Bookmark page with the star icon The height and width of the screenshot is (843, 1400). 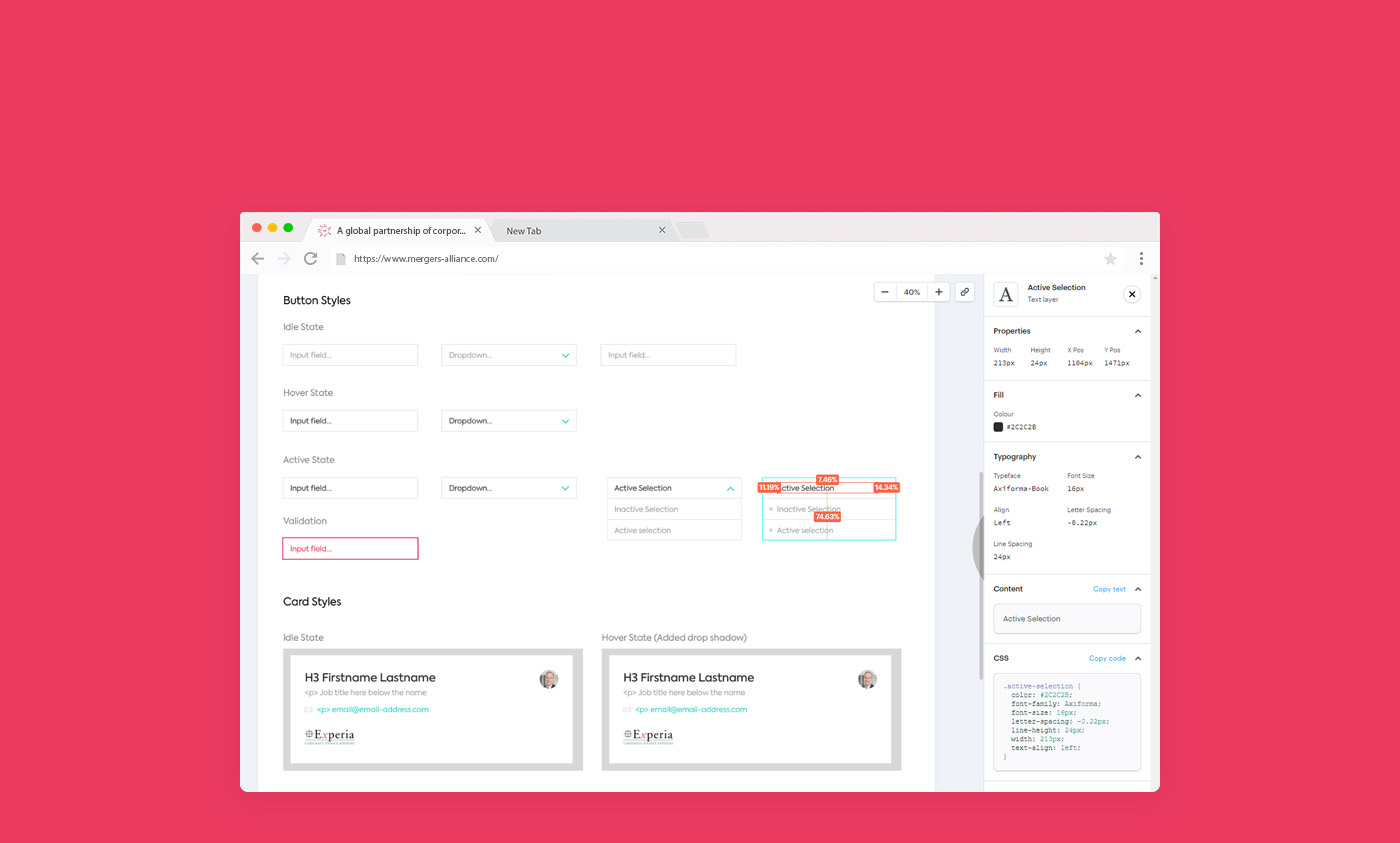coord(1110,259)
